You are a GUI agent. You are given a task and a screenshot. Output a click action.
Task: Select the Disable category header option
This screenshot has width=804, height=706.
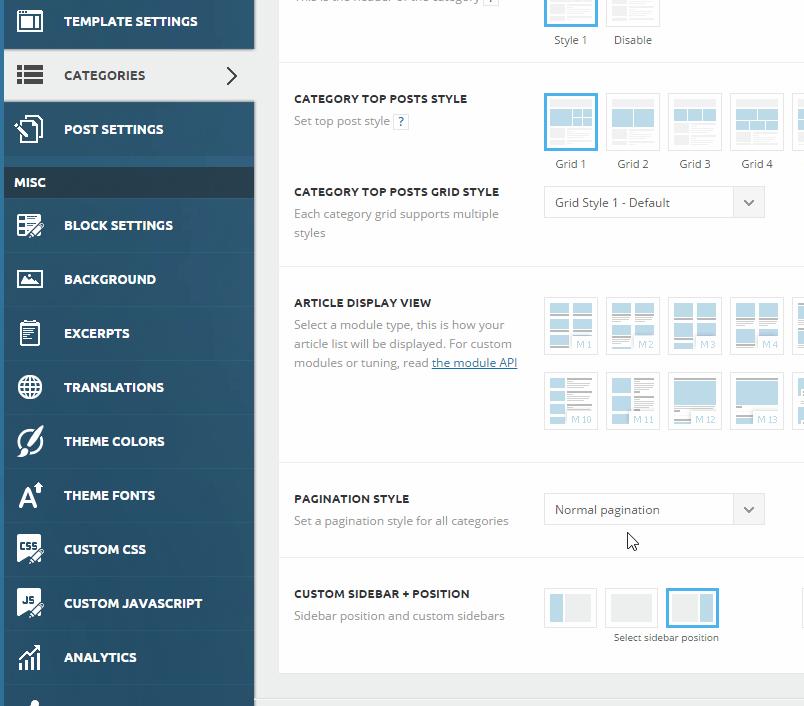[x=633, y=12]
